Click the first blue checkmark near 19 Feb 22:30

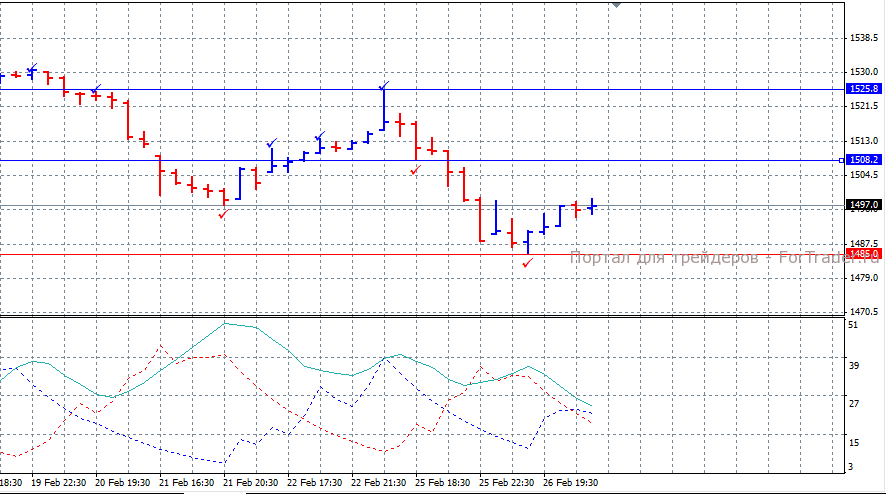click(x=33, y=68)
